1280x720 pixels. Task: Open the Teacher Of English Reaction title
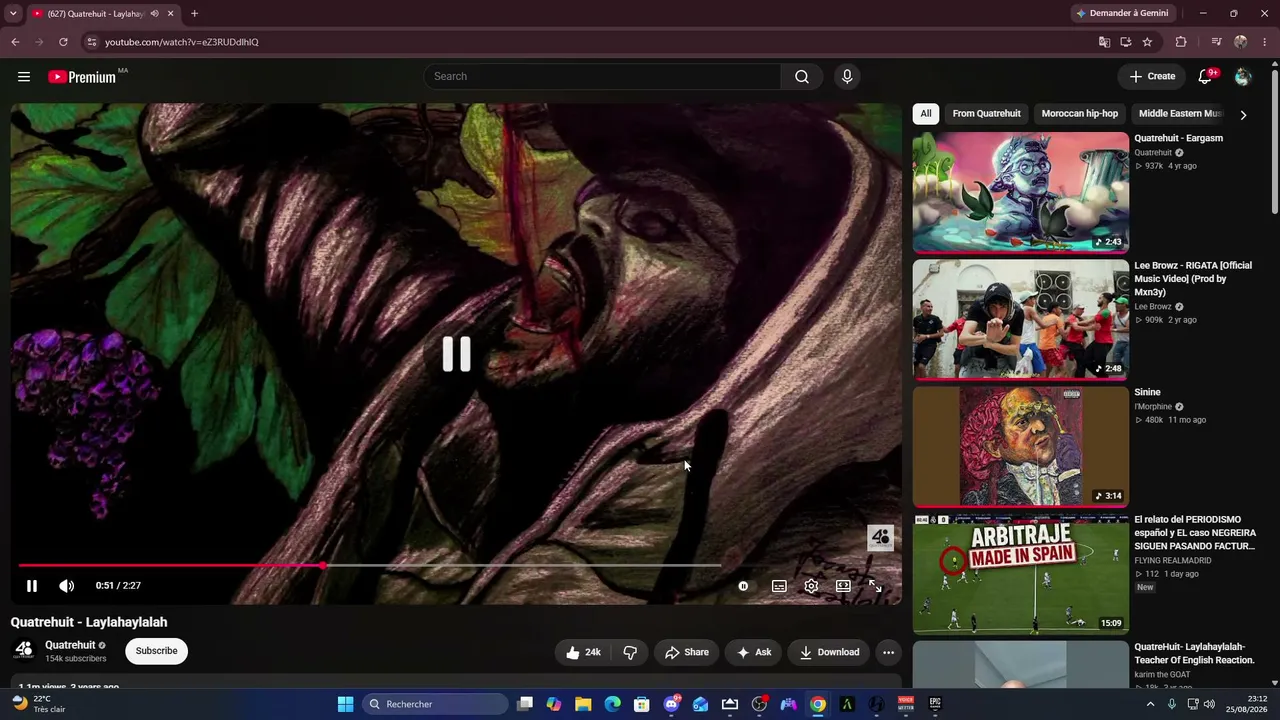click(1194, 654)
